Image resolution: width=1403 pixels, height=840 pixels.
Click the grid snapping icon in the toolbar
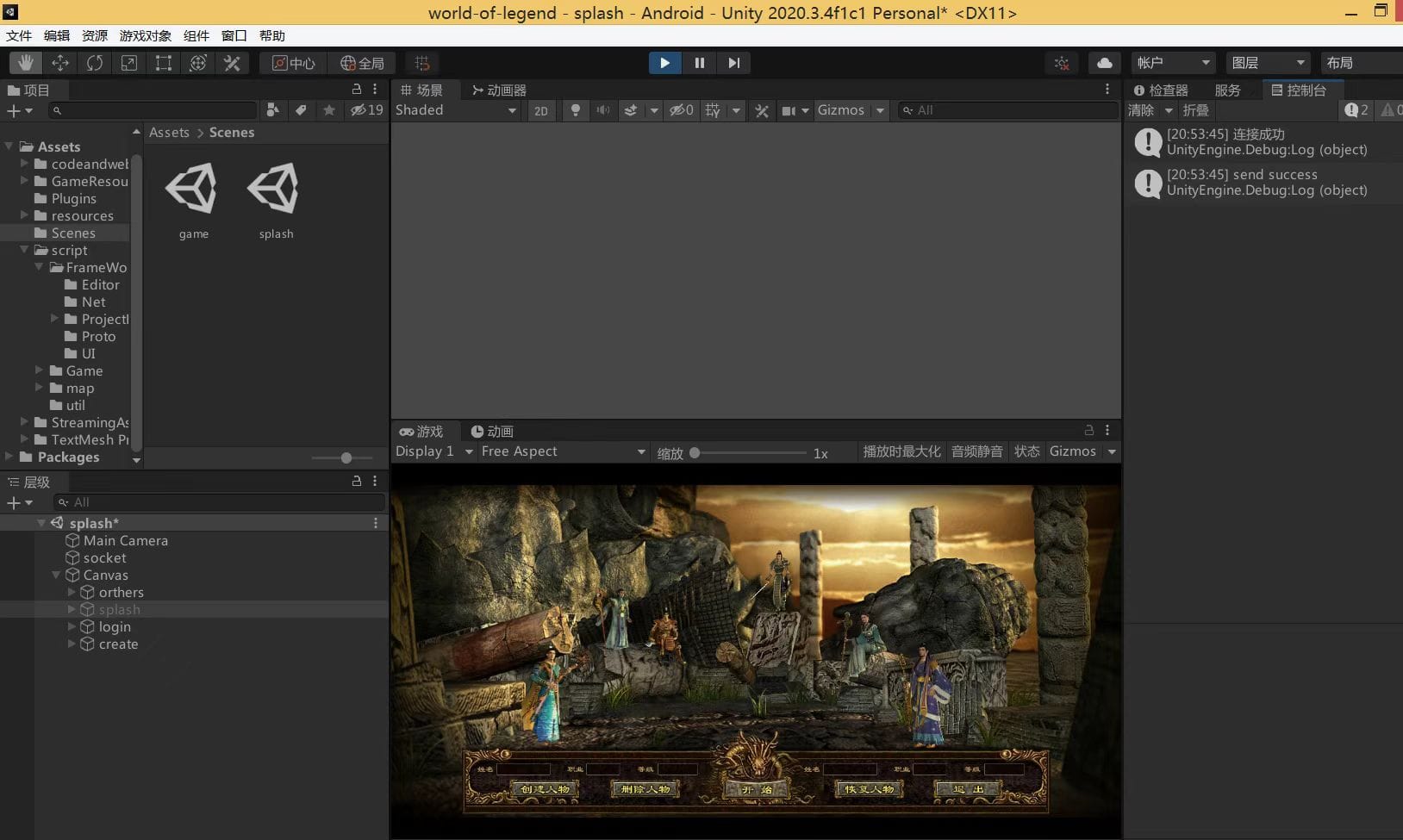tap(422, 63)
